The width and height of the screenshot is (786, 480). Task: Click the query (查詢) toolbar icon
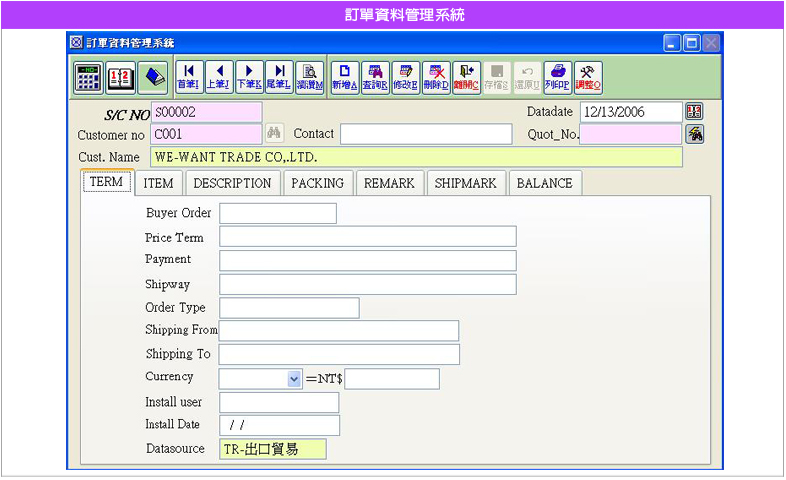coord(375,77)
